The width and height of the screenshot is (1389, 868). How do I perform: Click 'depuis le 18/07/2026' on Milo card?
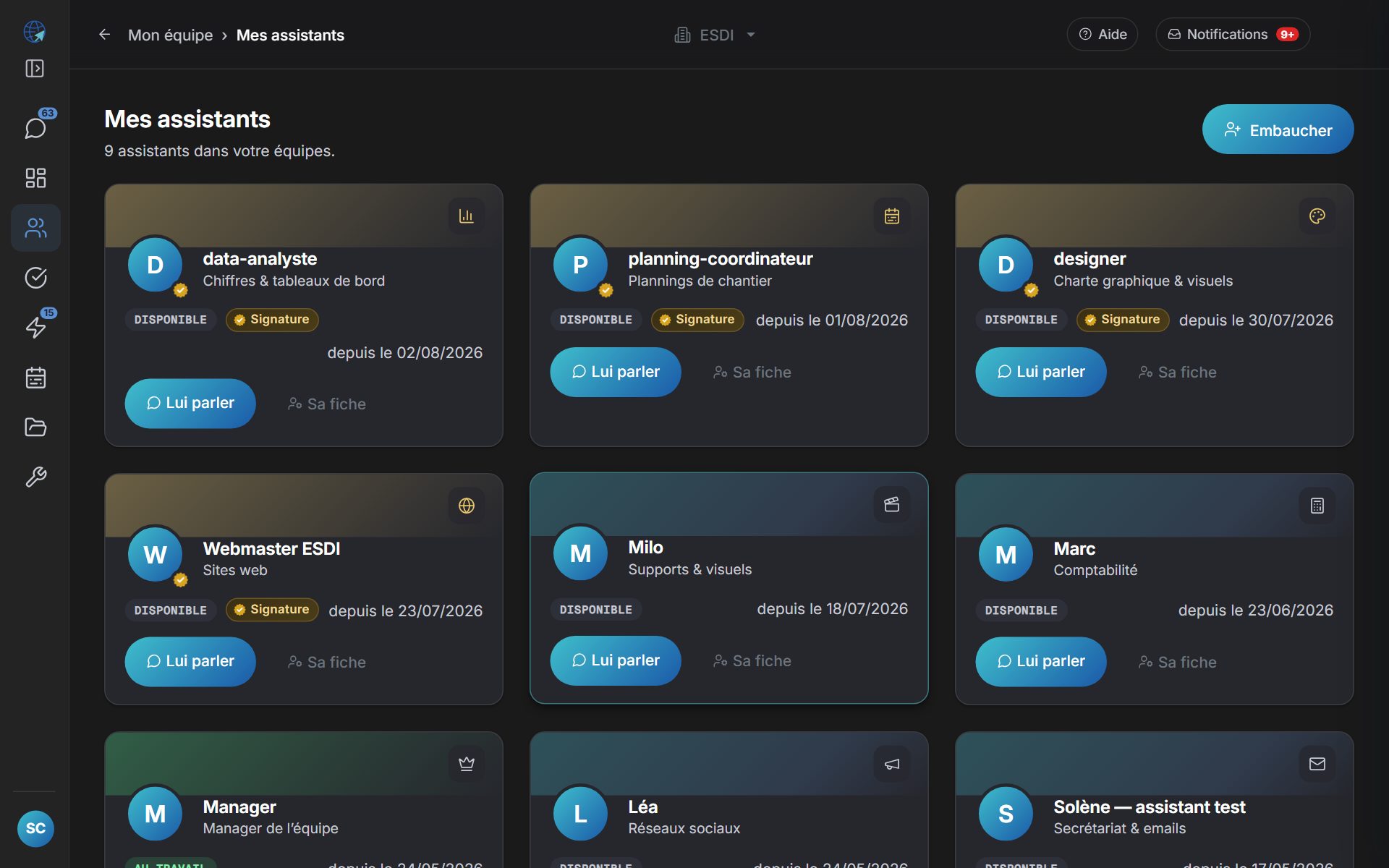tap(832, 609)
